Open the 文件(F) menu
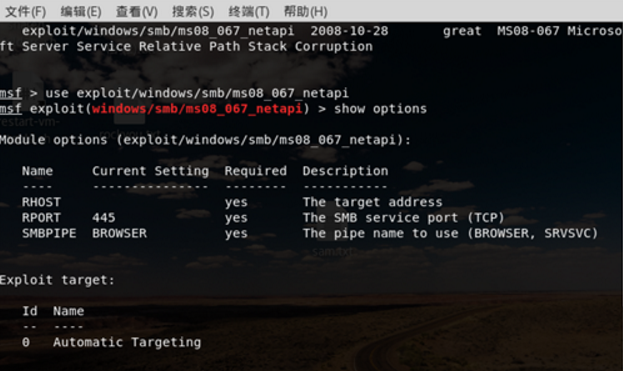Screen dimensions: 623x371 point(25,12)
